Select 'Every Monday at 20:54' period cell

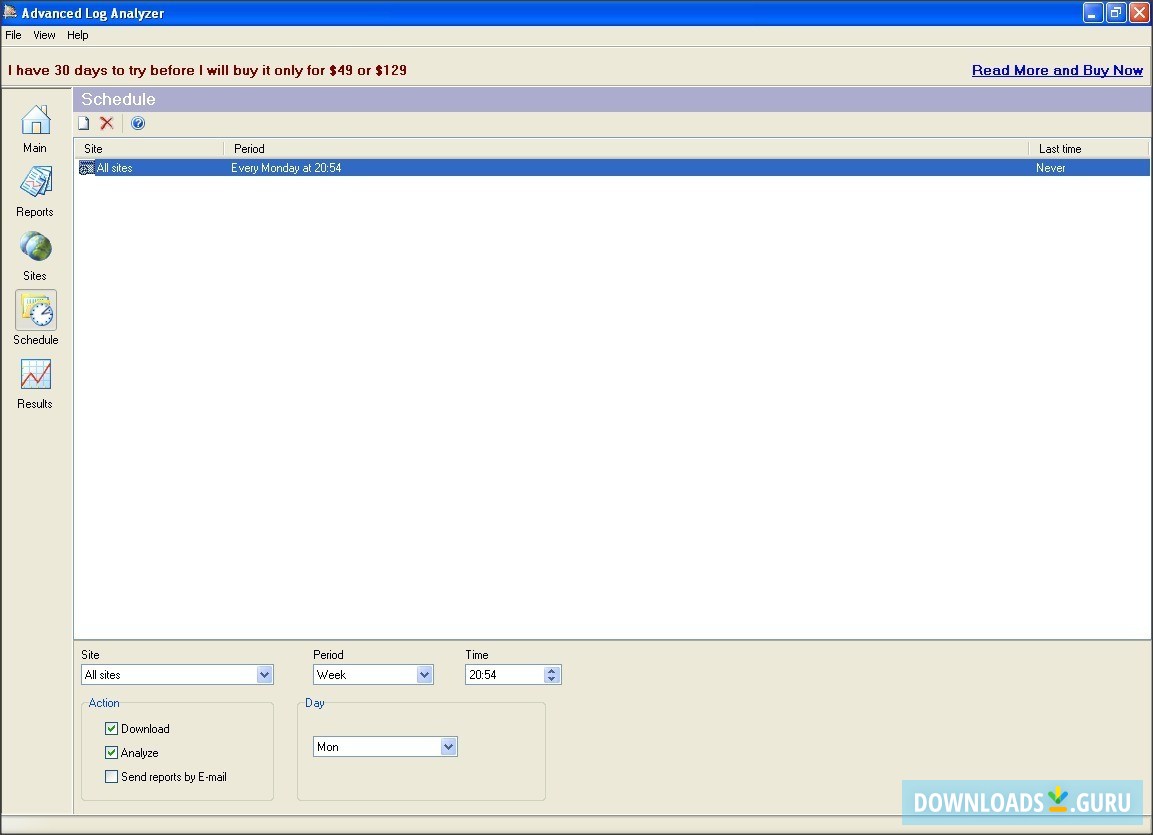click(286, 168)
